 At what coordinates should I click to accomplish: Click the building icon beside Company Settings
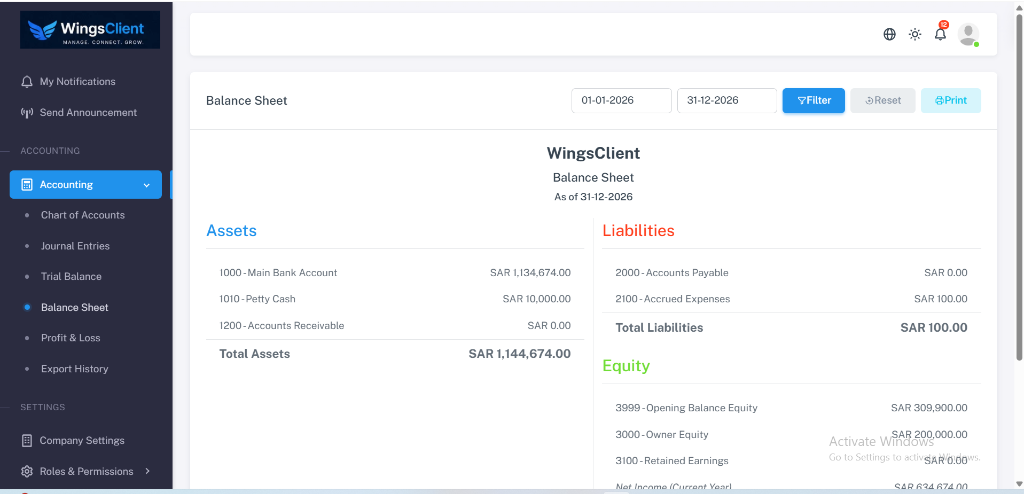point(27,440)
